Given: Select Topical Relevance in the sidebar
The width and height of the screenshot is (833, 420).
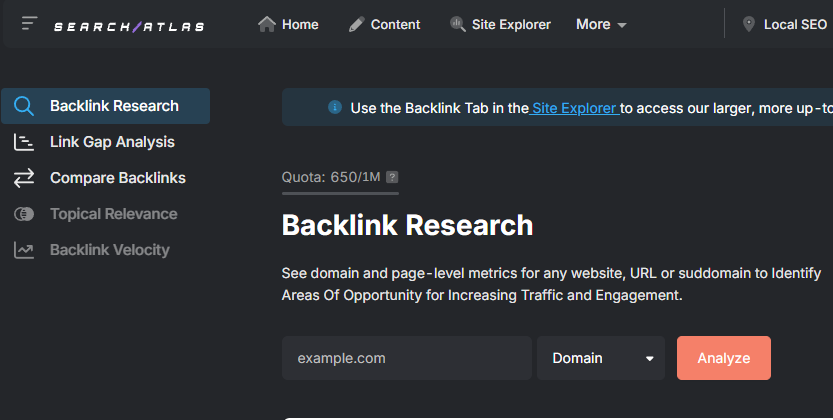Looking at the screenshot, I should pos(106,214).
